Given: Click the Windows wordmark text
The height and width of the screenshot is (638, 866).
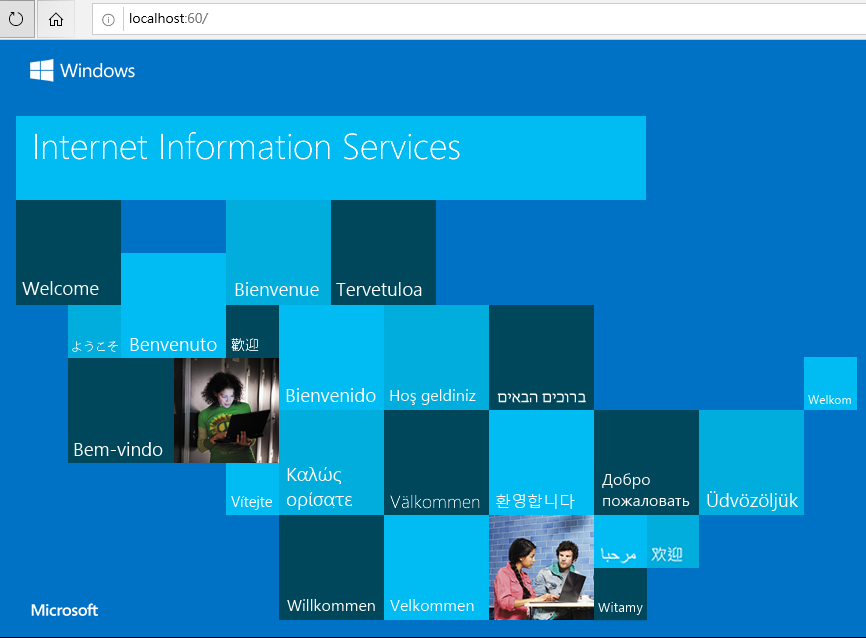Looking at the screenshot, I should 97,71.
